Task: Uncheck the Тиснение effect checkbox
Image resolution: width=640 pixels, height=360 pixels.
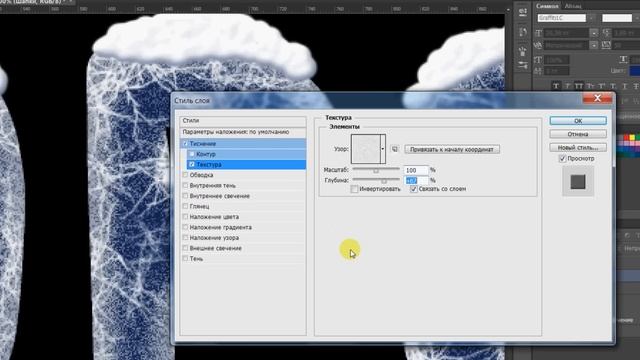Action: point(185,144)
